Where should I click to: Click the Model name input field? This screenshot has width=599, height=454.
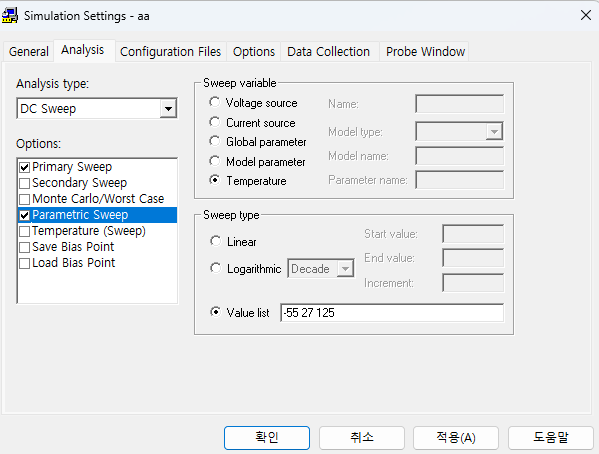tap(460, 156)
